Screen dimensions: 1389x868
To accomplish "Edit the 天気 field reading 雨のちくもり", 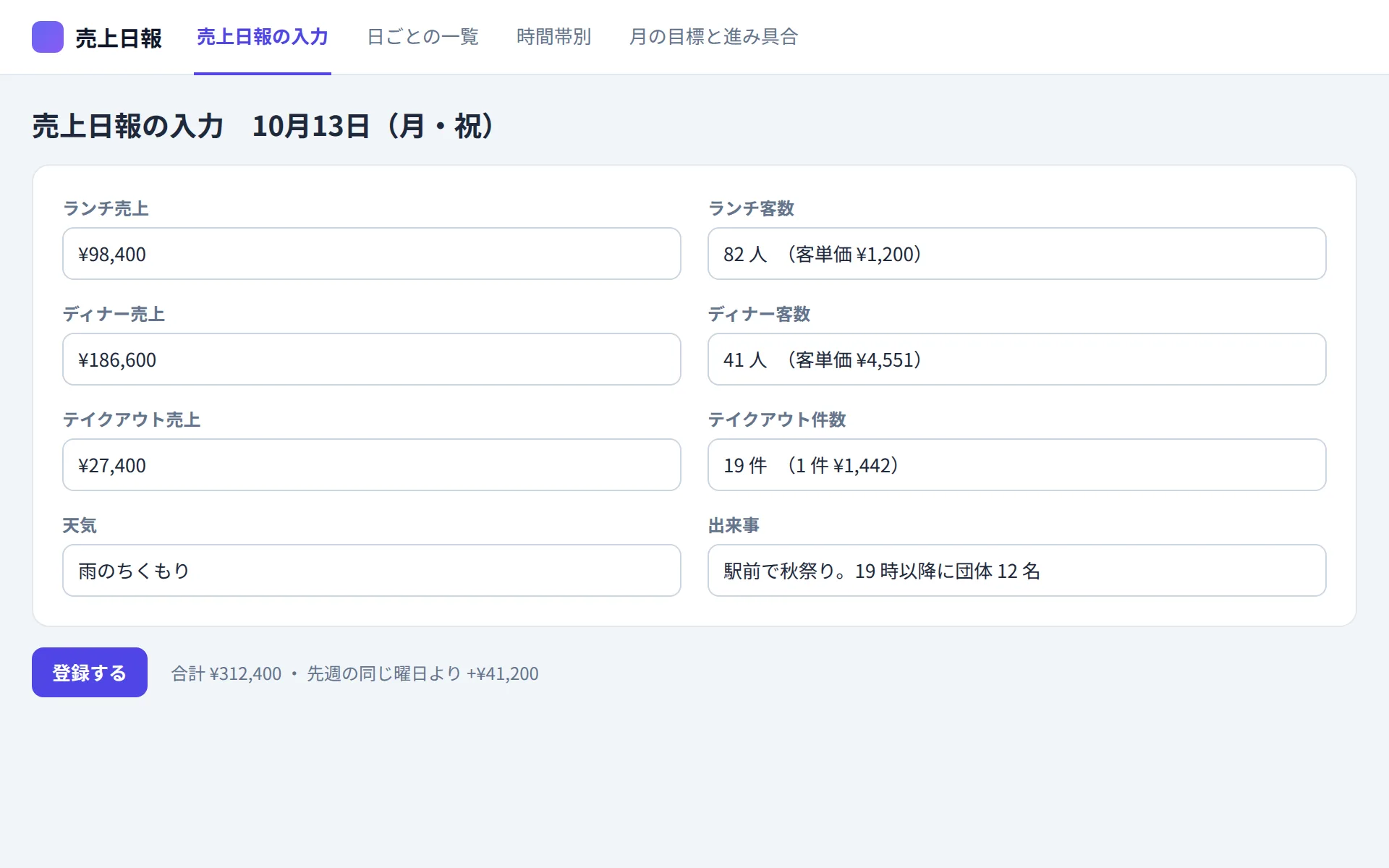I will pos(372,571).
